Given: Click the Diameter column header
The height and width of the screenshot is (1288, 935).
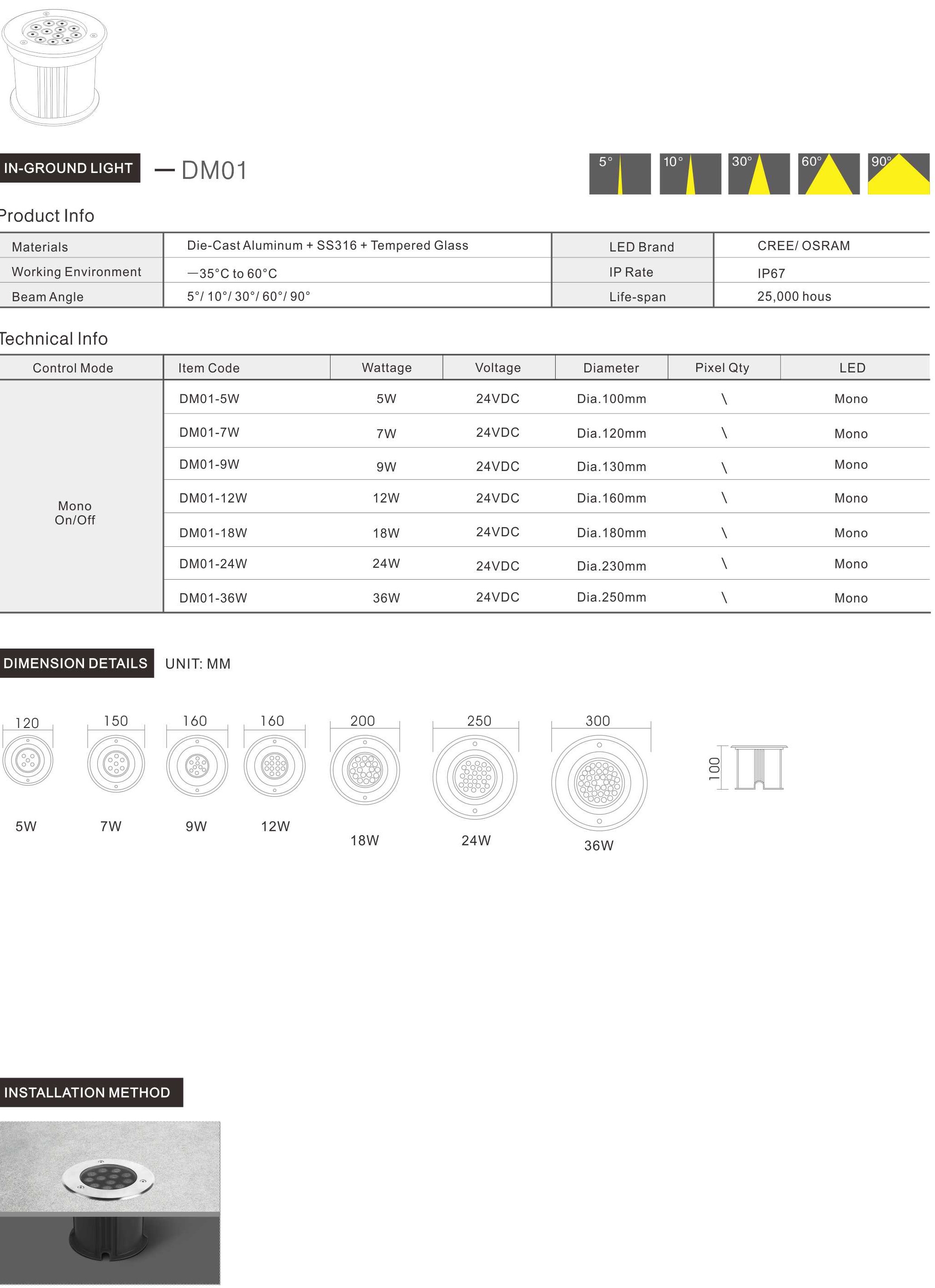Looking at the screenshot, I should click(x=611, y=368).
